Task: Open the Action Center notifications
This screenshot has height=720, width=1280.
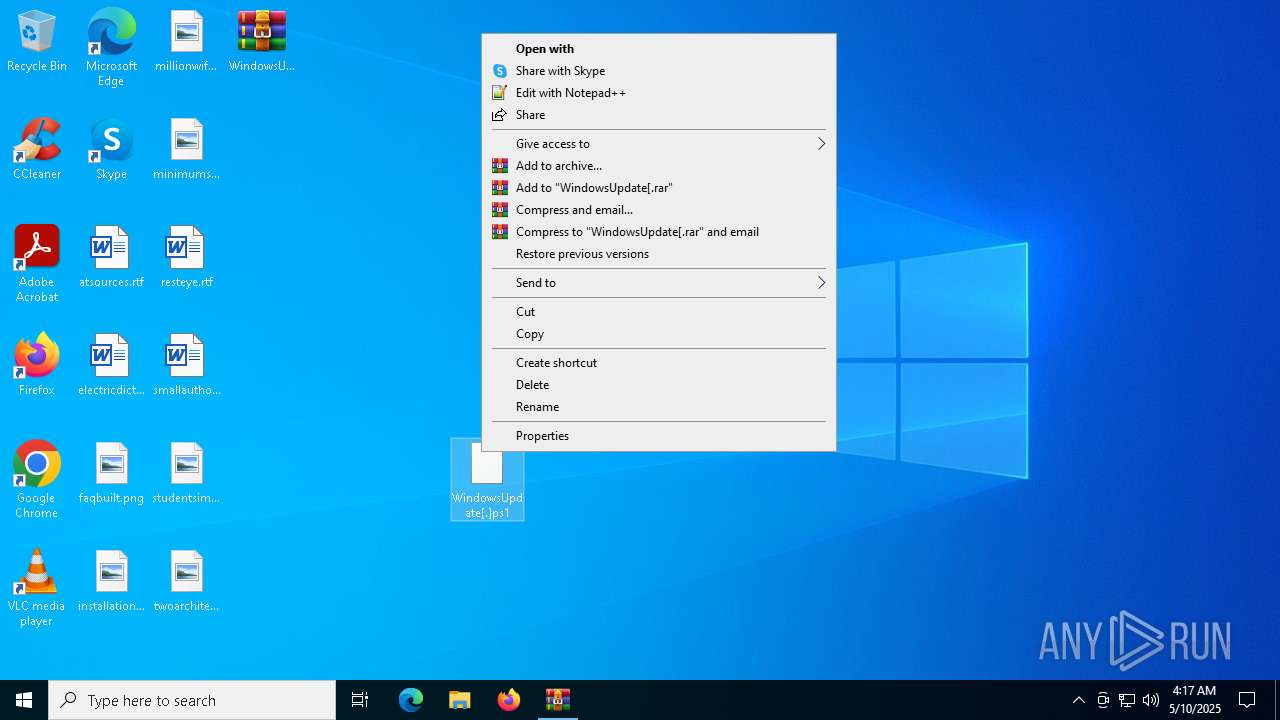Action: [1247, 700]
